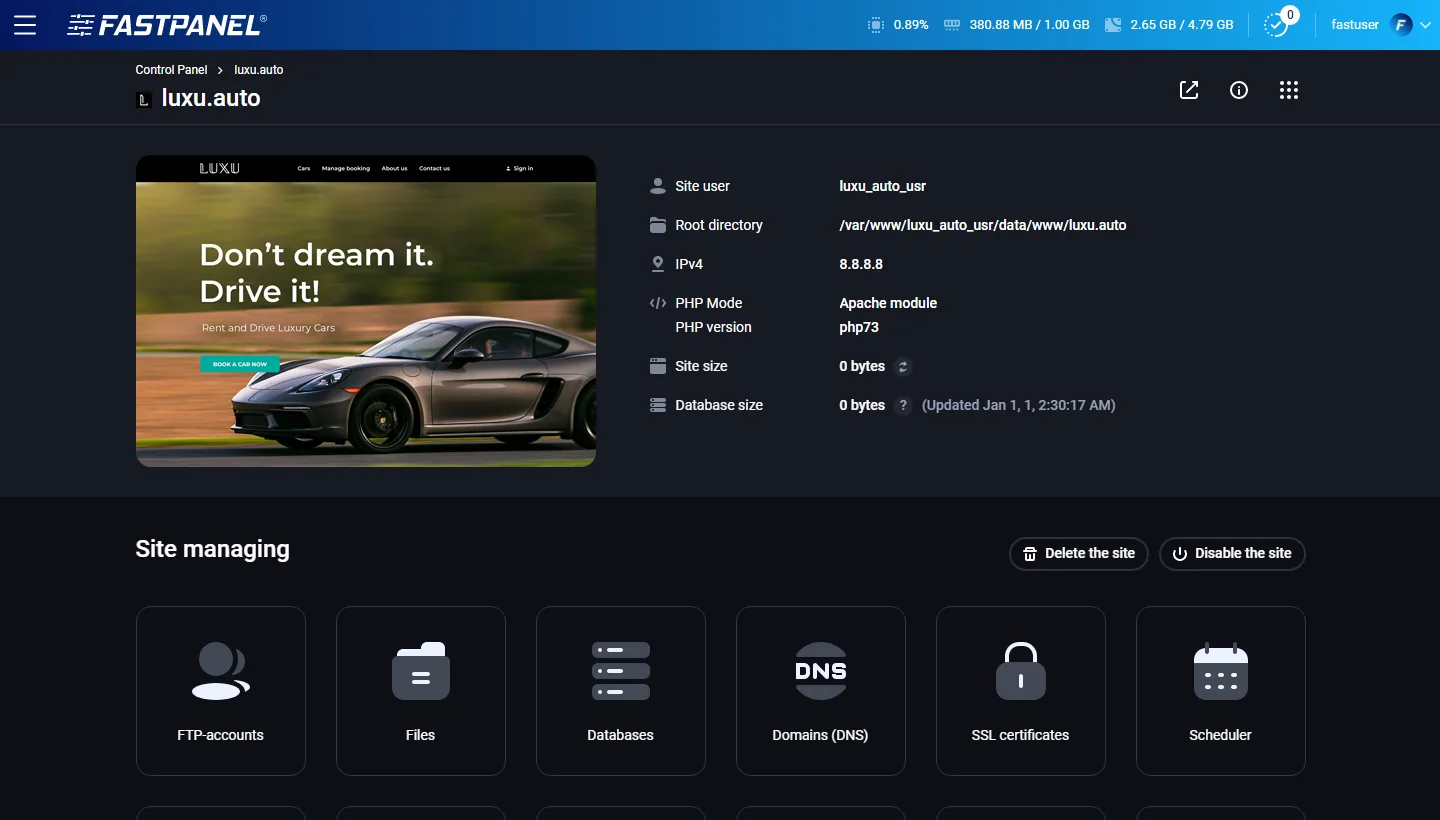The height and width of the screenshot is (820, 1440).
Task: Click the Site managing heading
Action: pos(212,549)
